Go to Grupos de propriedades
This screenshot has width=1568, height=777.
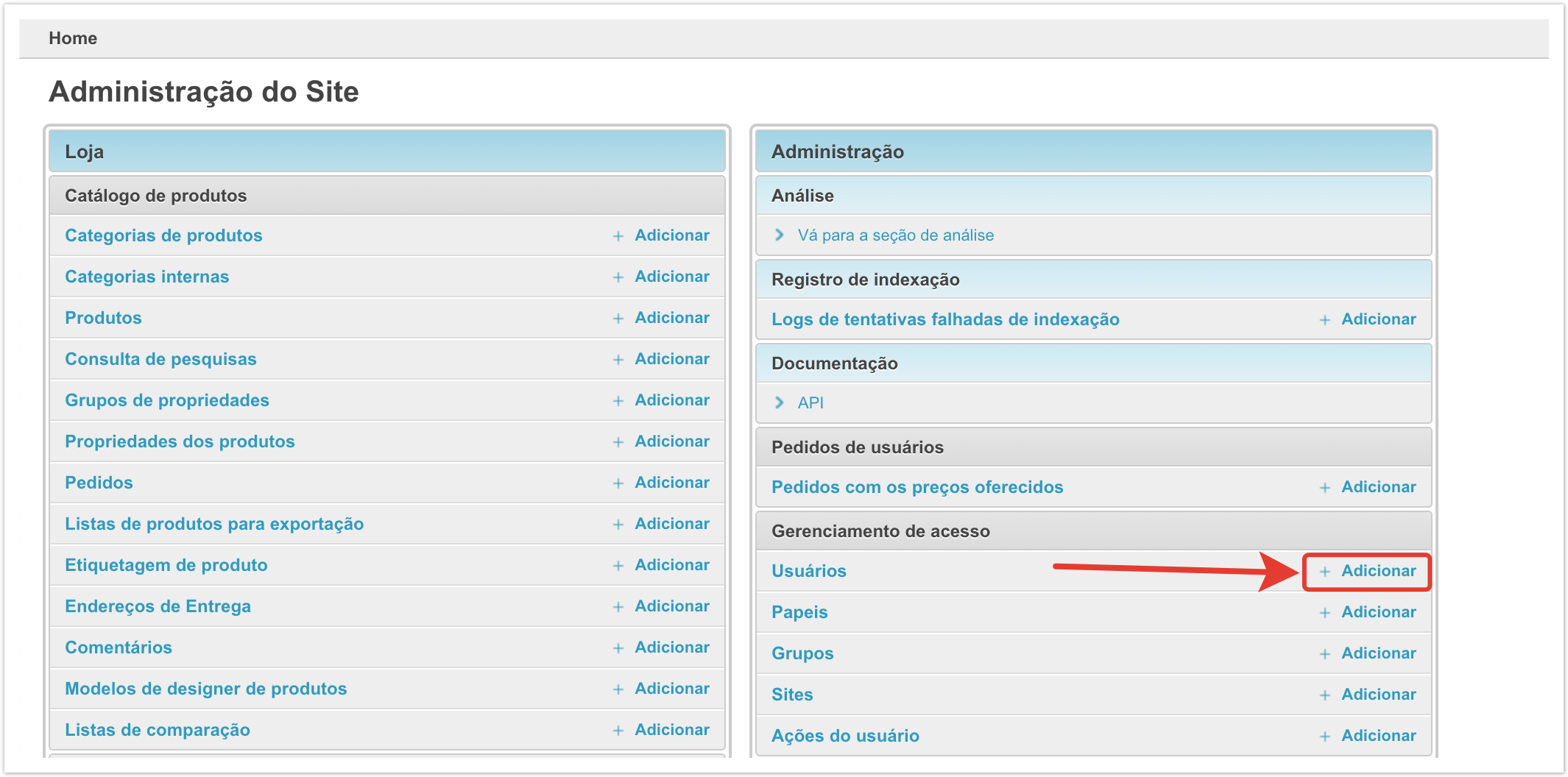pos(167,400)
